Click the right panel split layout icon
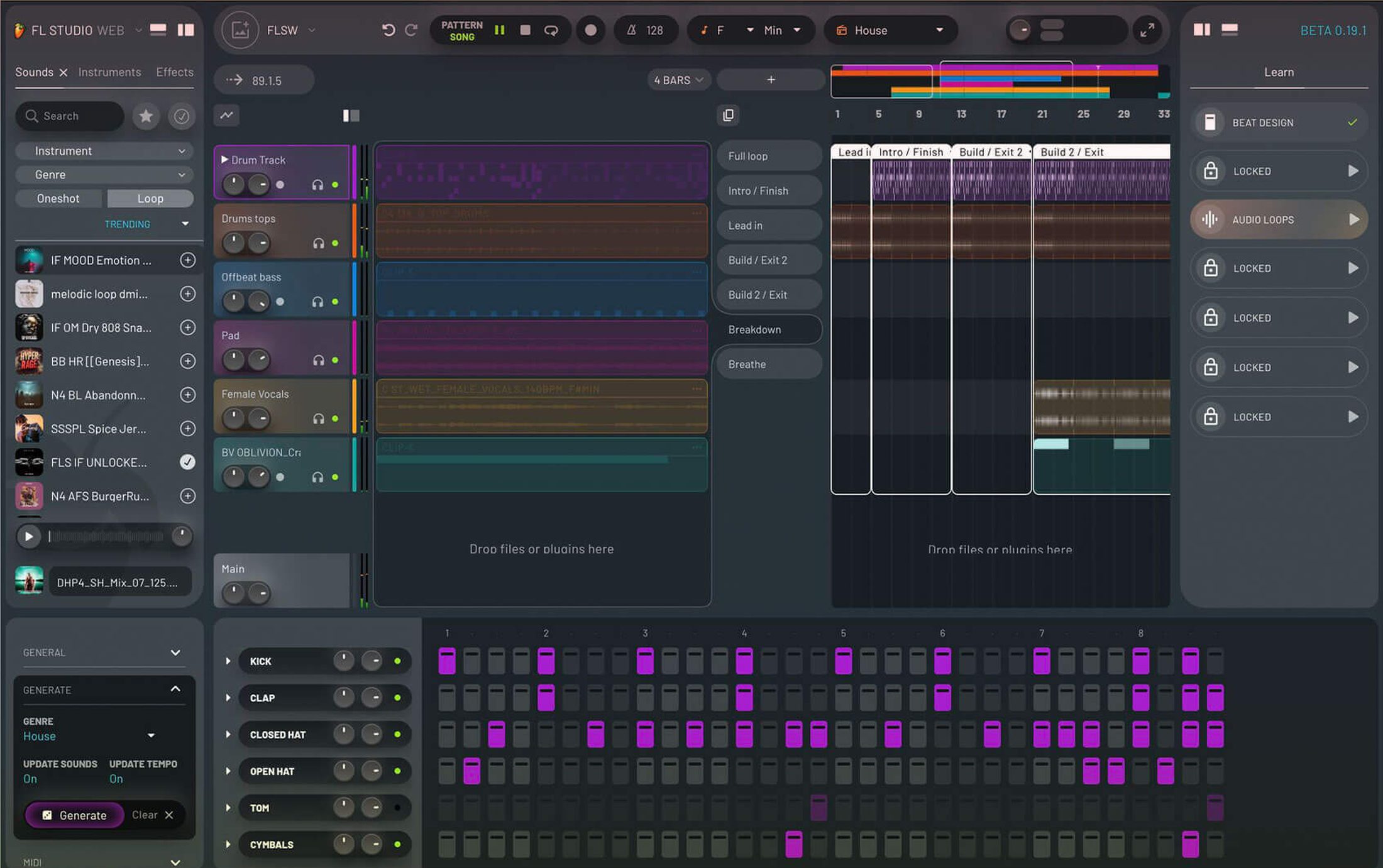Screen dimensions: 1383x868 1202,30
